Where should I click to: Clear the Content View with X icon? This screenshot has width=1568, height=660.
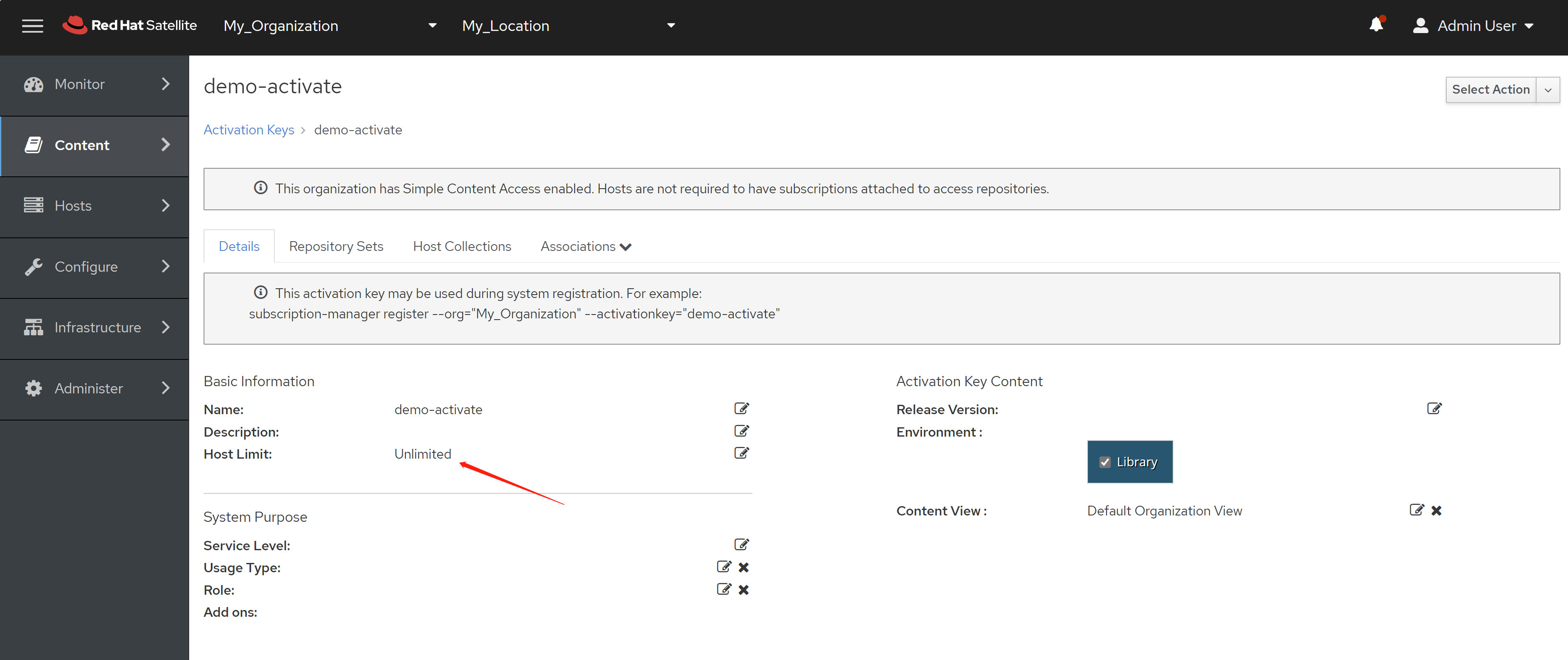point(1436,510)
